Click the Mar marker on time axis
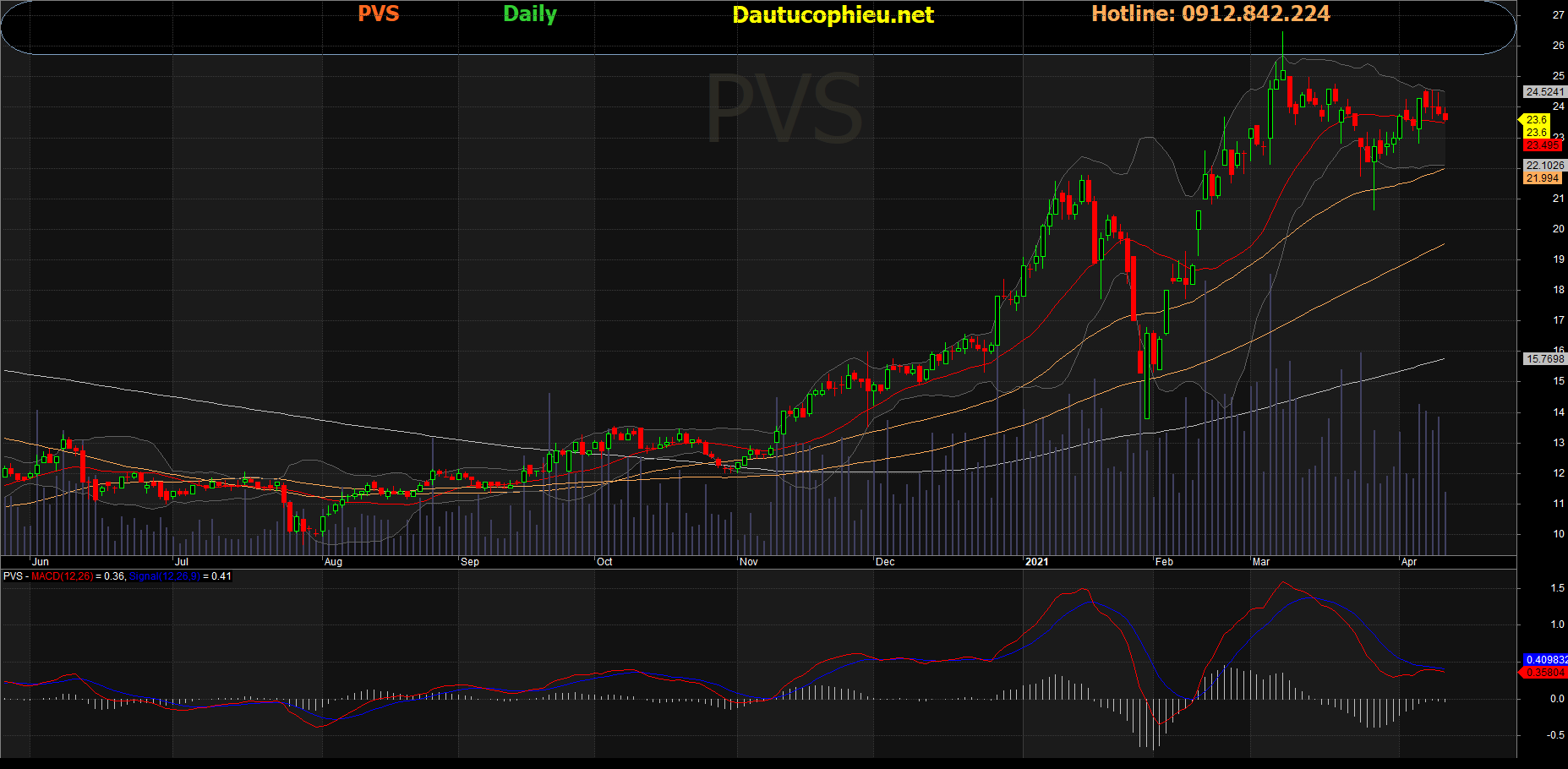This screenshot has width=1568, height=769. (x=1261, y=562)
